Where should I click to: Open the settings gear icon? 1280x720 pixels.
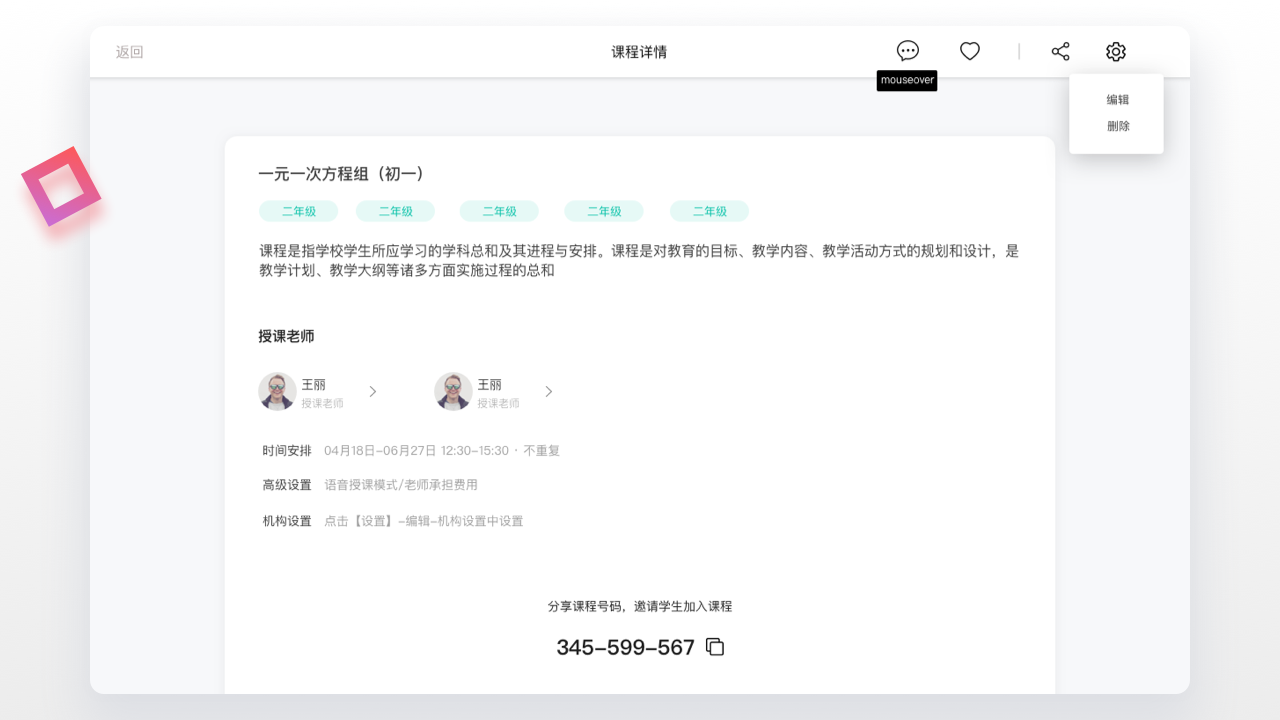[x=1115, y=51]
